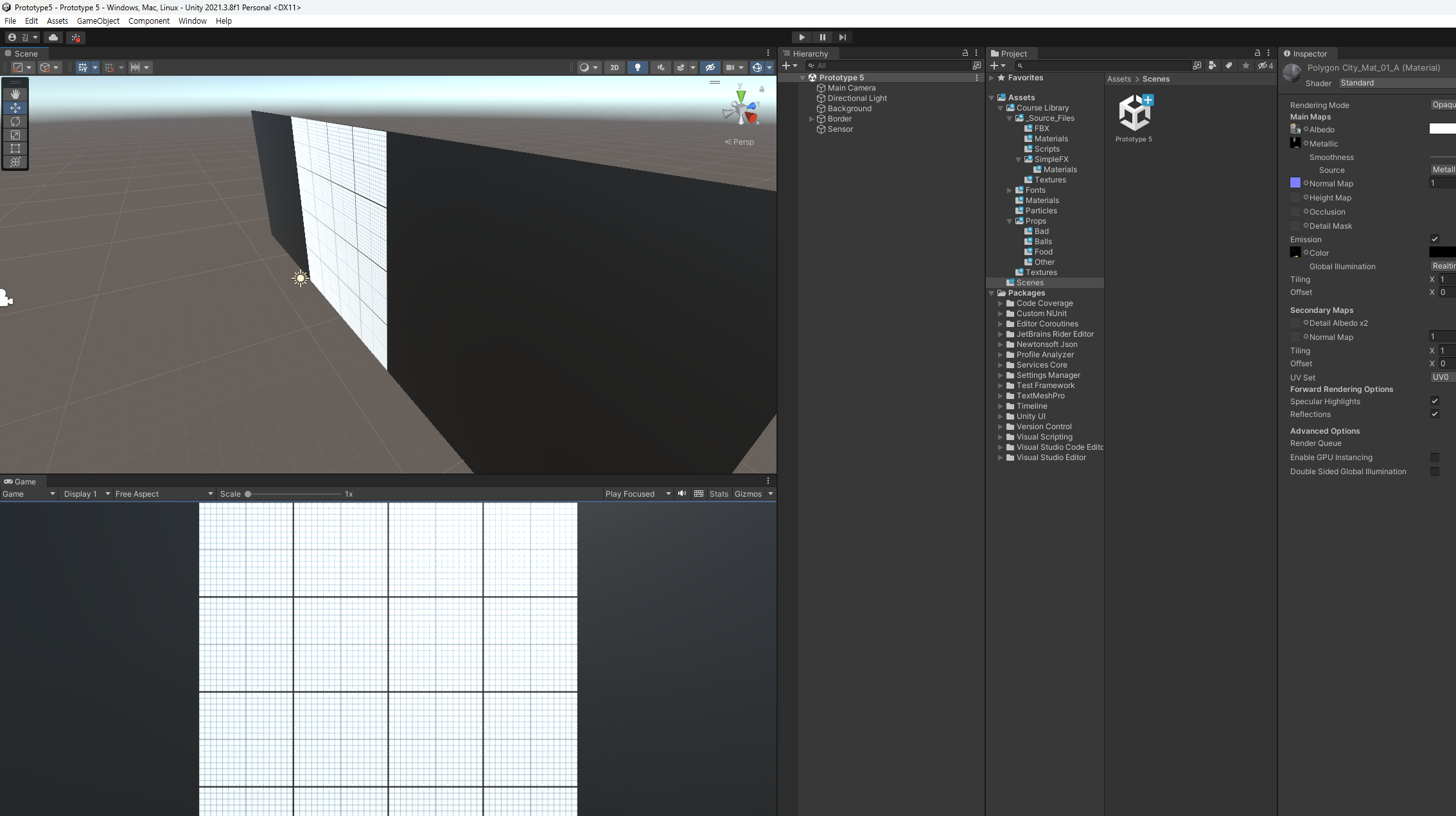Select the Rotate tool in Scene
The width and height of the screenshot is (1456, 816).
pyautogui.click(x=15, y=121)
